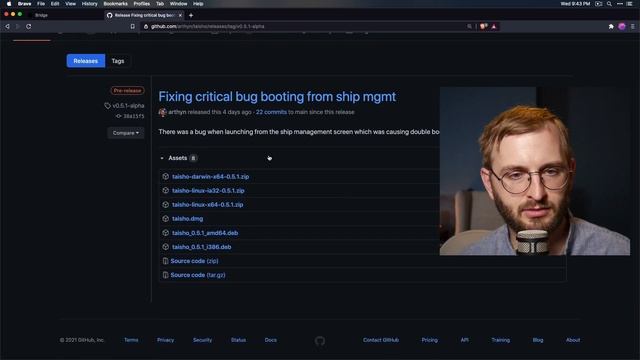Collapse the Assets section
This screenshot has height=360, width=640.
178,158
